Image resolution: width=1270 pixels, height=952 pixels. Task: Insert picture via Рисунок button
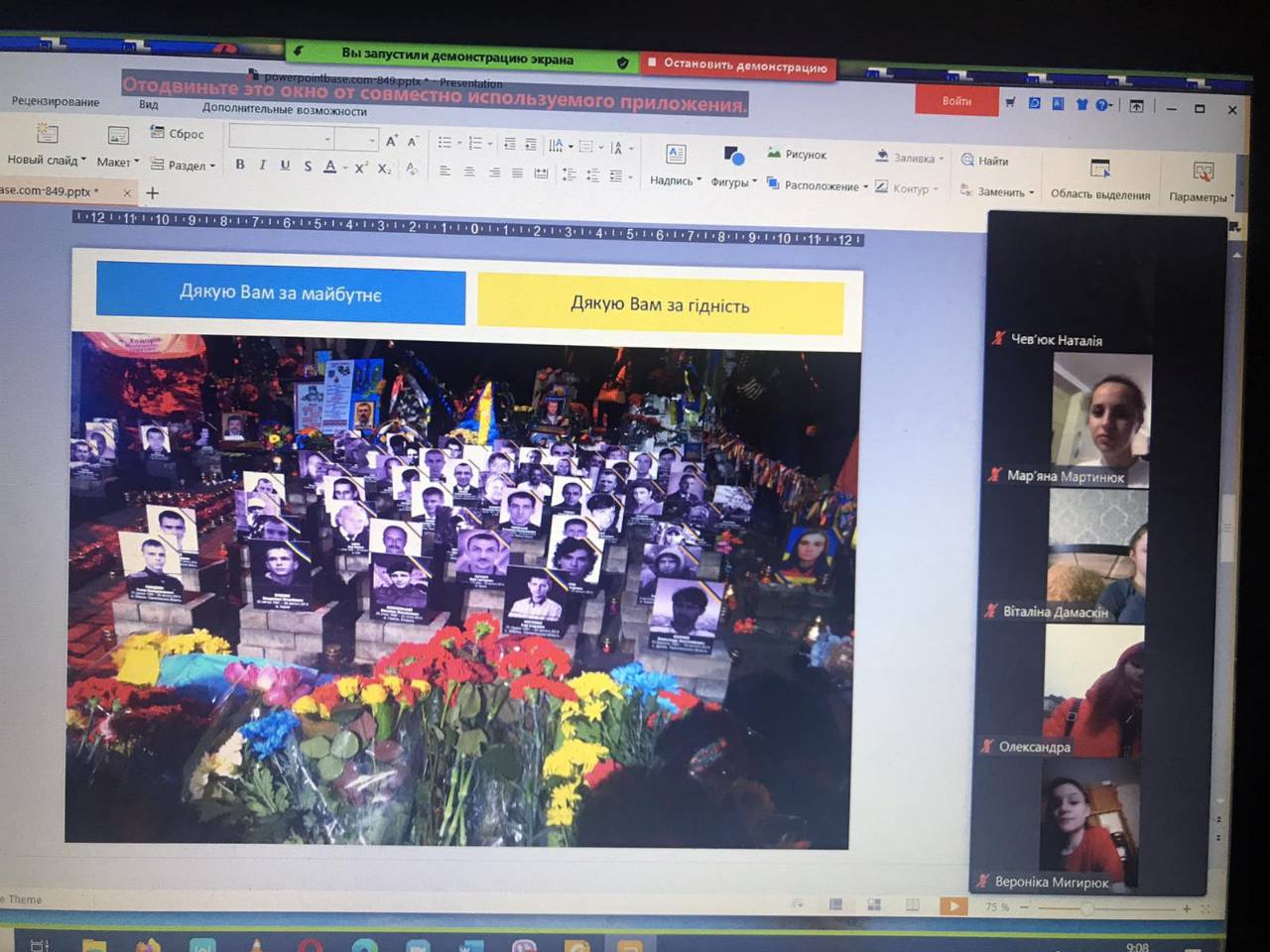(798, 154)
